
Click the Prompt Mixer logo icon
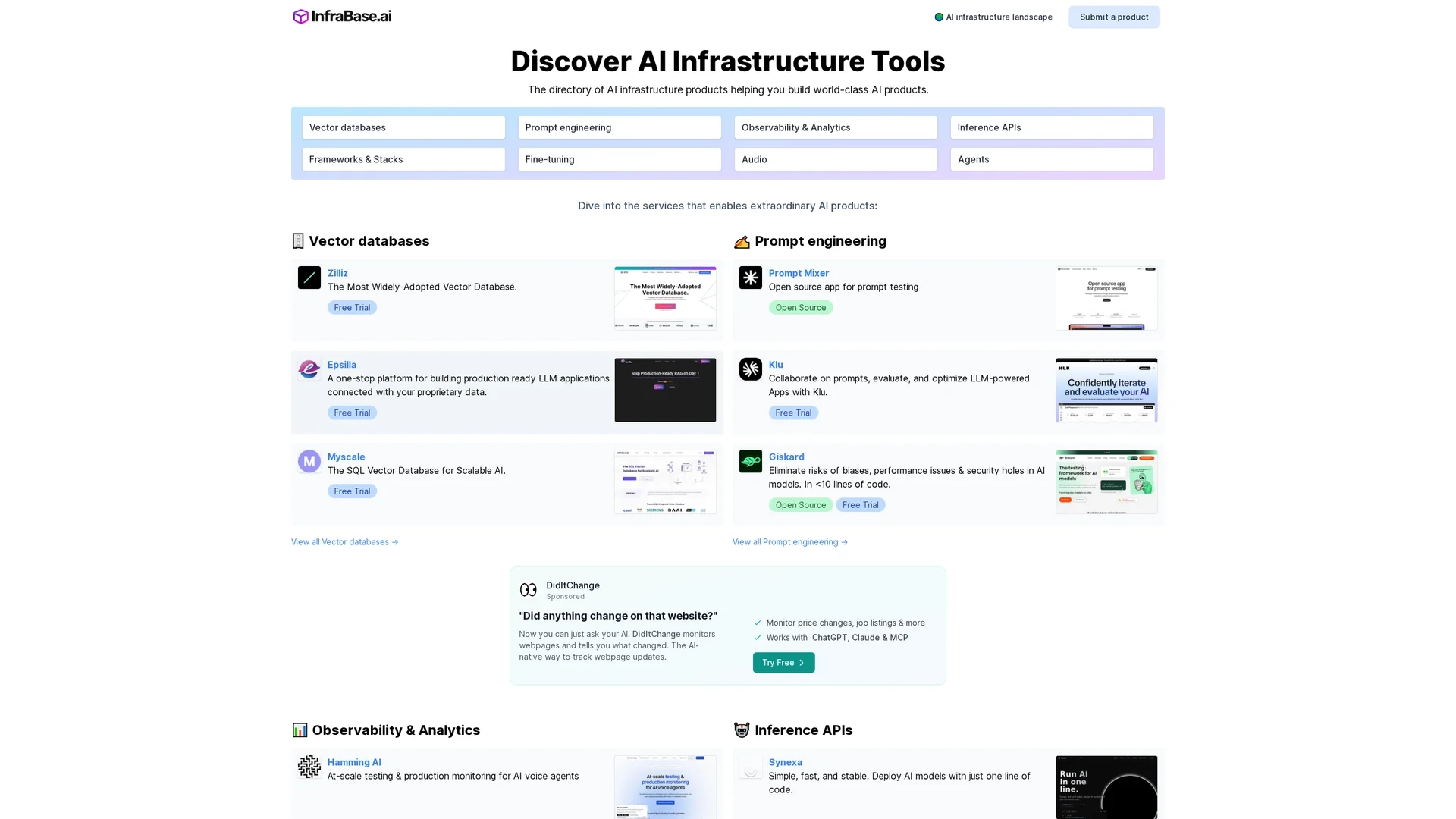coord(751,278)
